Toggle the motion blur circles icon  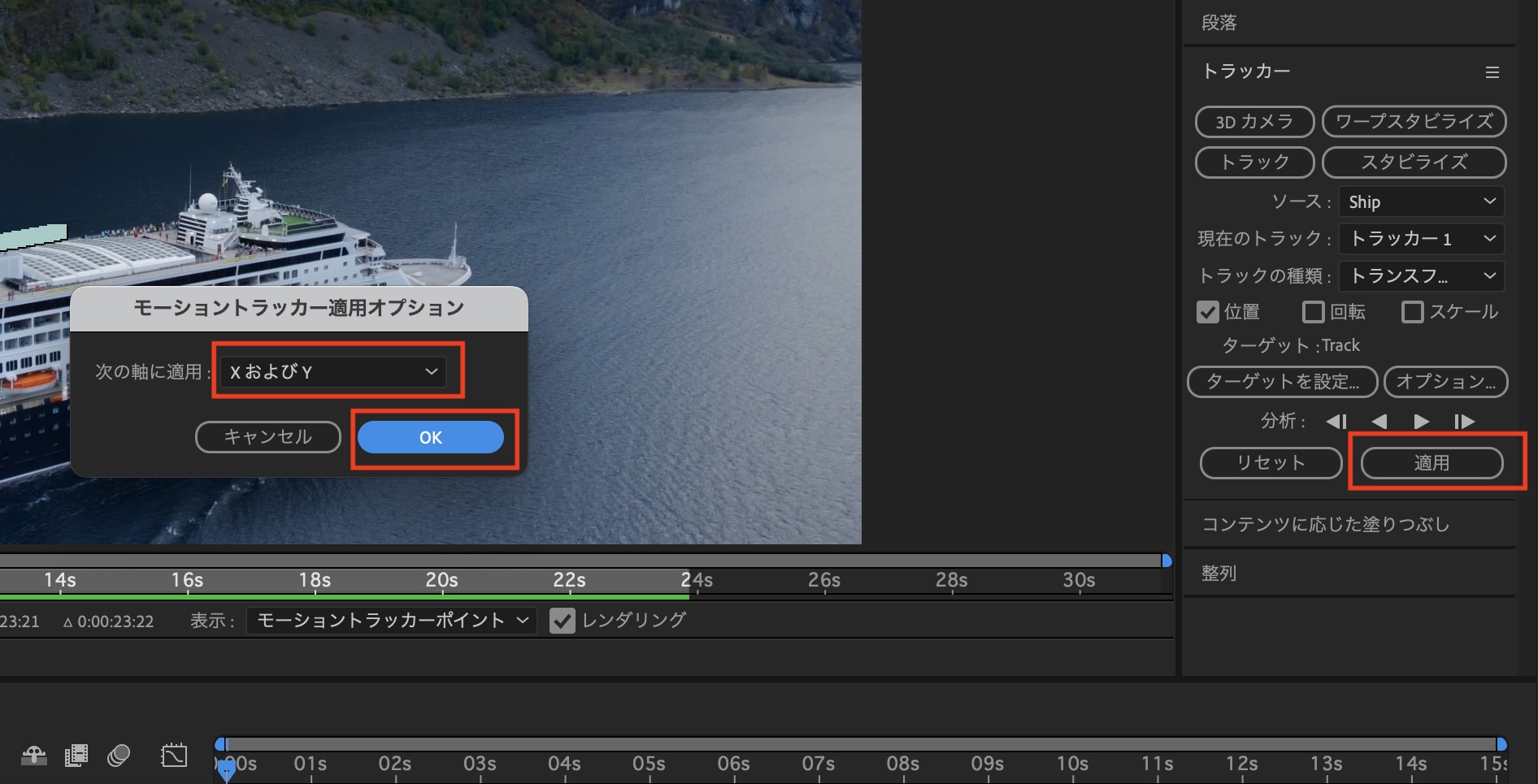tap(119, 756)
